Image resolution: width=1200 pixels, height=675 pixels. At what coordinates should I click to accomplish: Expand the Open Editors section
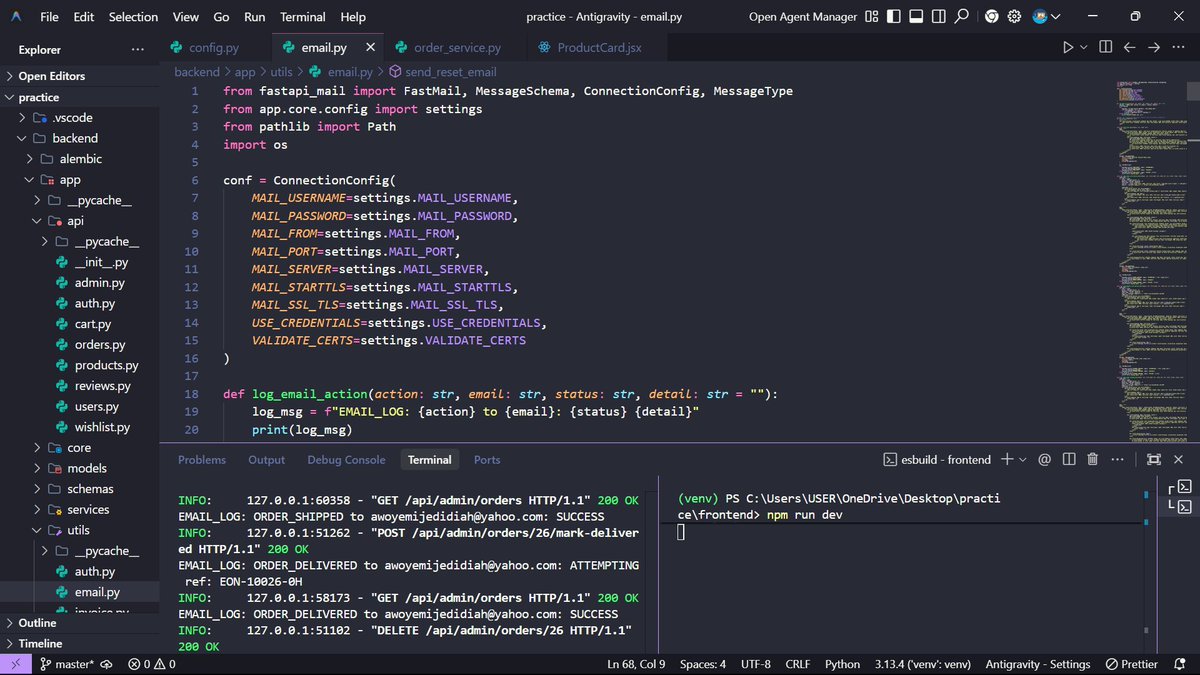pos(80,76)
